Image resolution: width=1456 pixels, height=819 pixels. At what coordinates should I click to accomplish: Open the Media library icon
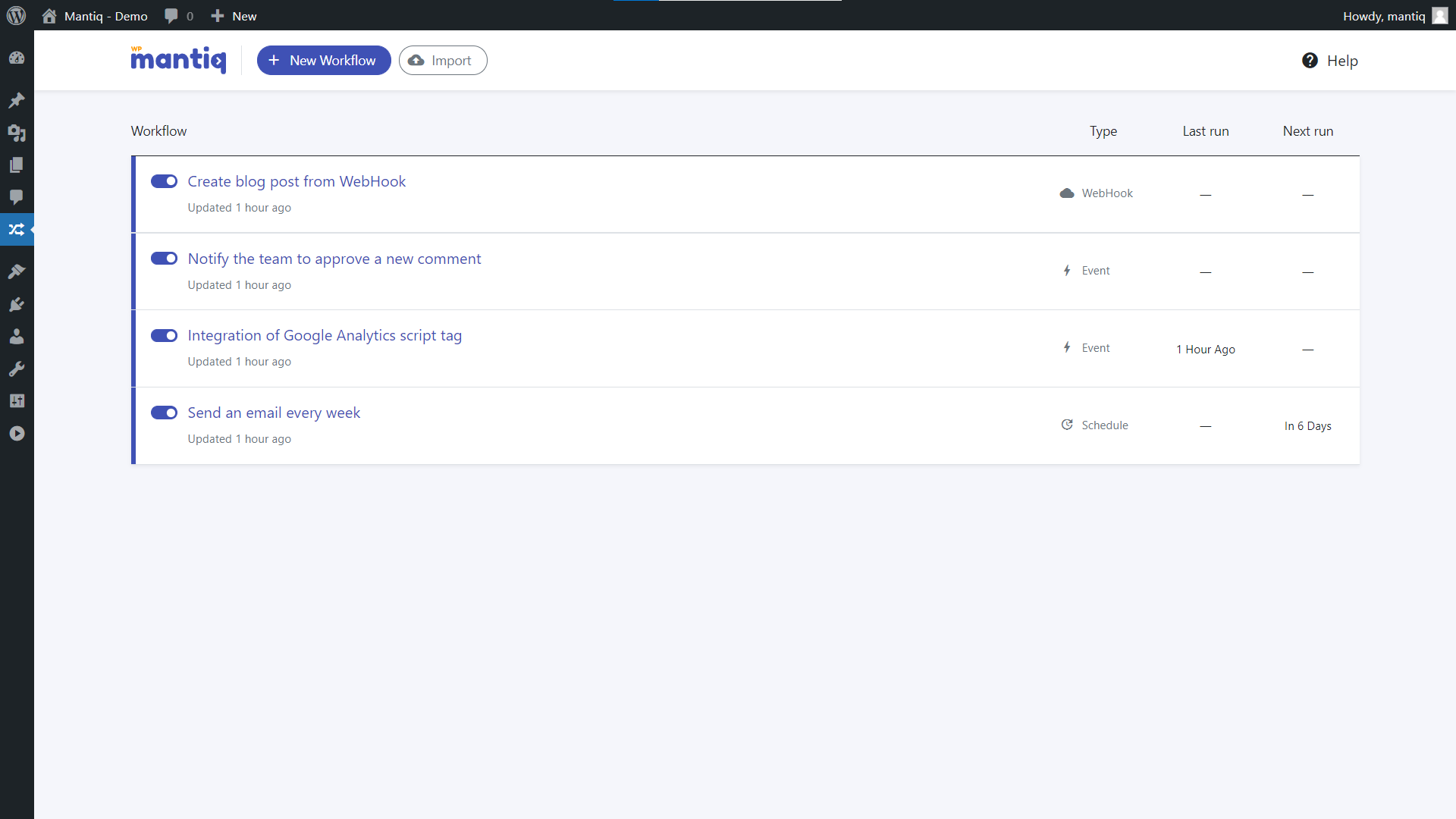17,133
